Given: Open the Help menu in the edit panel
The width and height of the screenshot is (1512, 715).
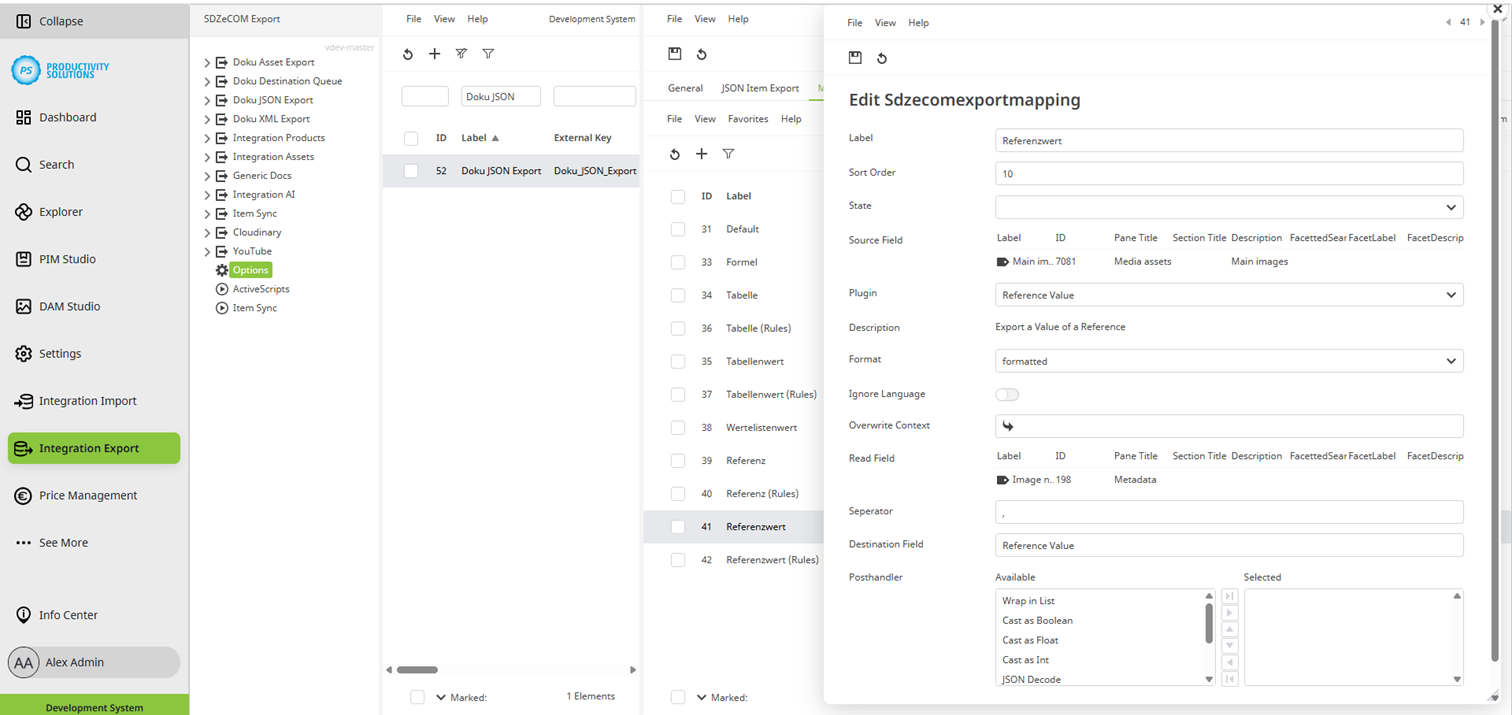Looking at the screenshot, I should (x=918, y=22).
